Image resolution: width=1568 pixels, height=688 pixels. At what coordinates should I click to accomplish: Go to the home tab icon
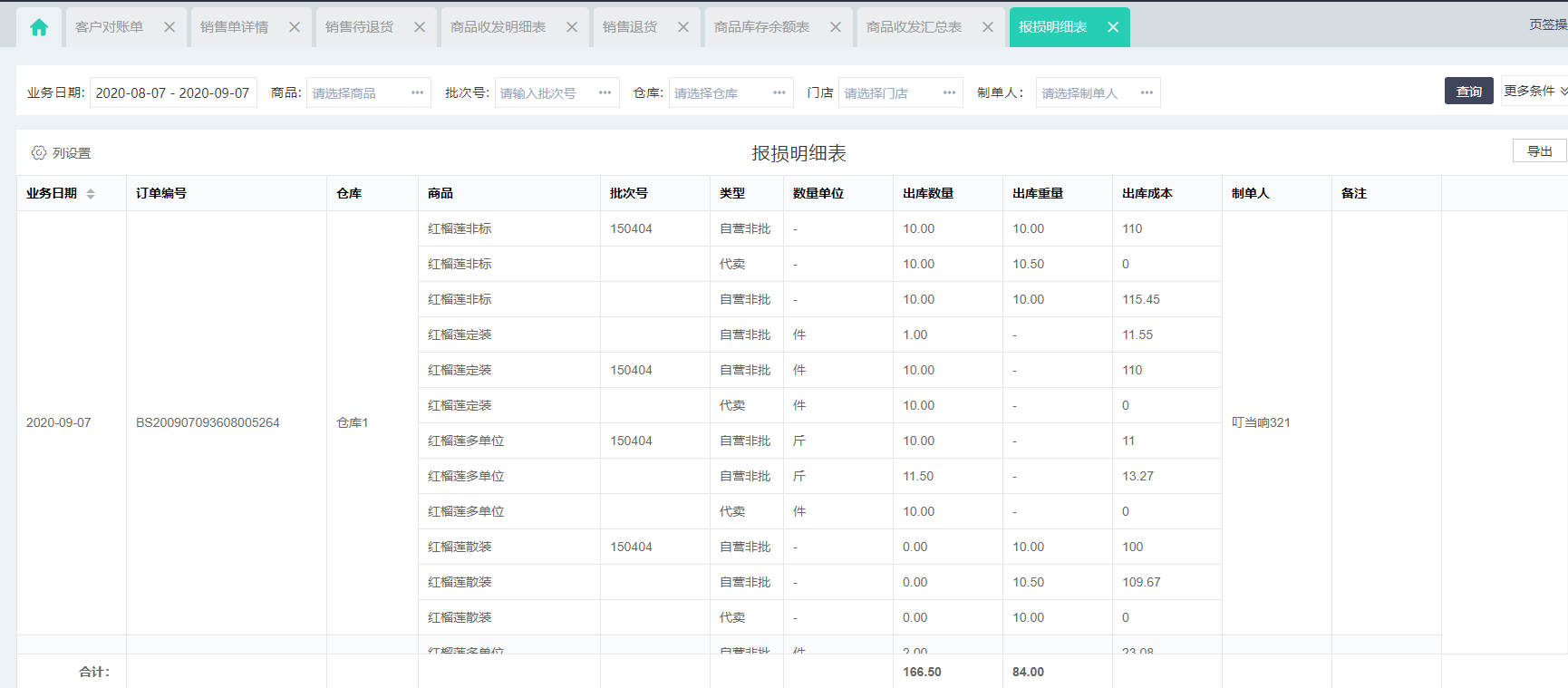39,27
